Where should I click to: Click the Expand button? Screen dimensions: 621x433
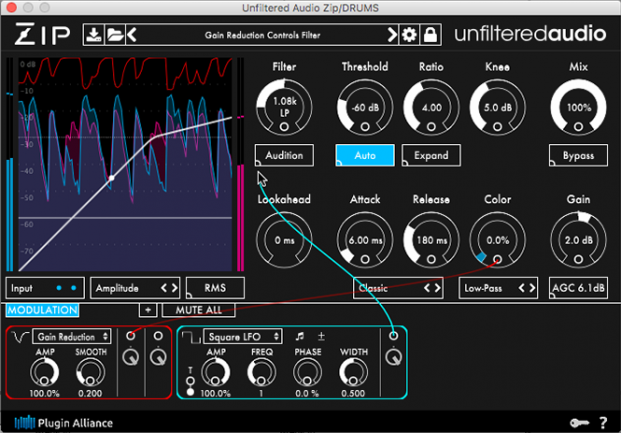431,156
